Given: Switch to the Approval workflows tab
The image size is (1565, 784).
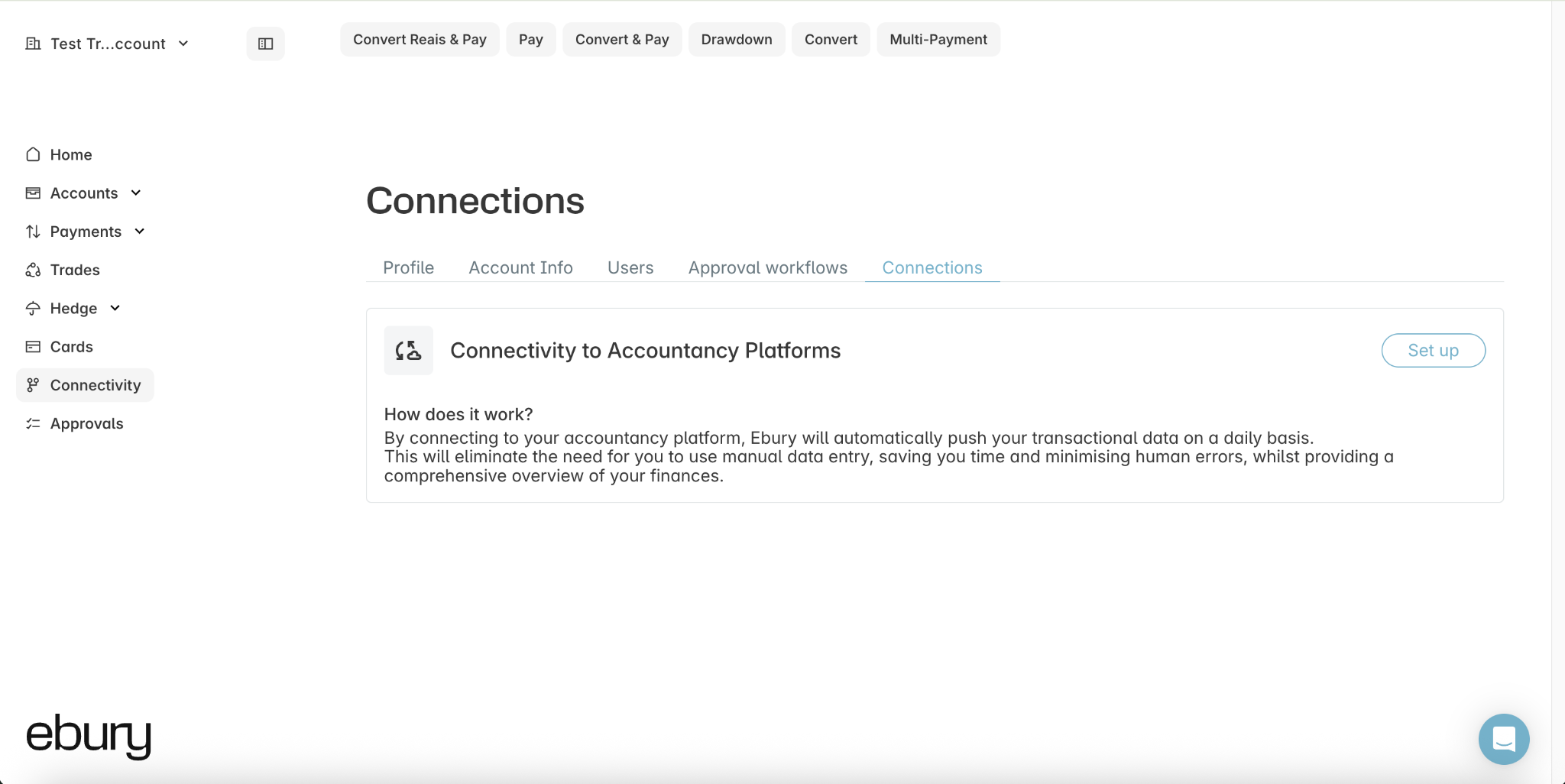Looking at the screenshot, I should point(768,267).
